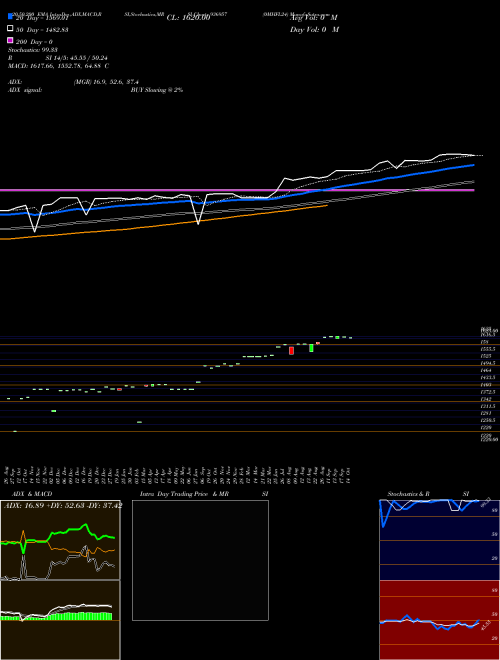Screen dimensions: 500x660
Task: Click the '(MGR) 16.9, 52.6, 37.4' ADX values
Action: coord(106,82)
